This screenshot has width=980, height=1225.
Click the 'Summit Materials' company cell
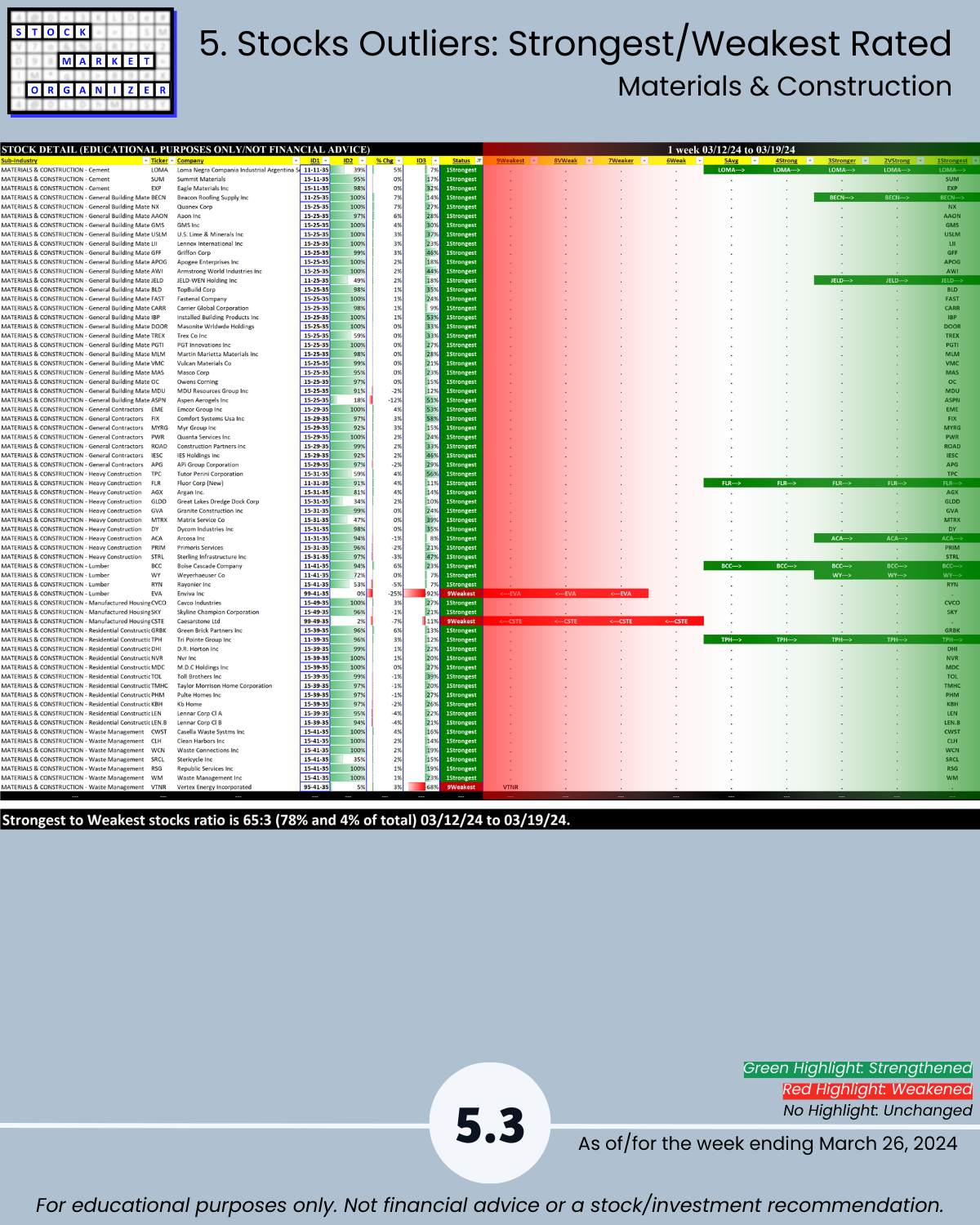(238, 179)
